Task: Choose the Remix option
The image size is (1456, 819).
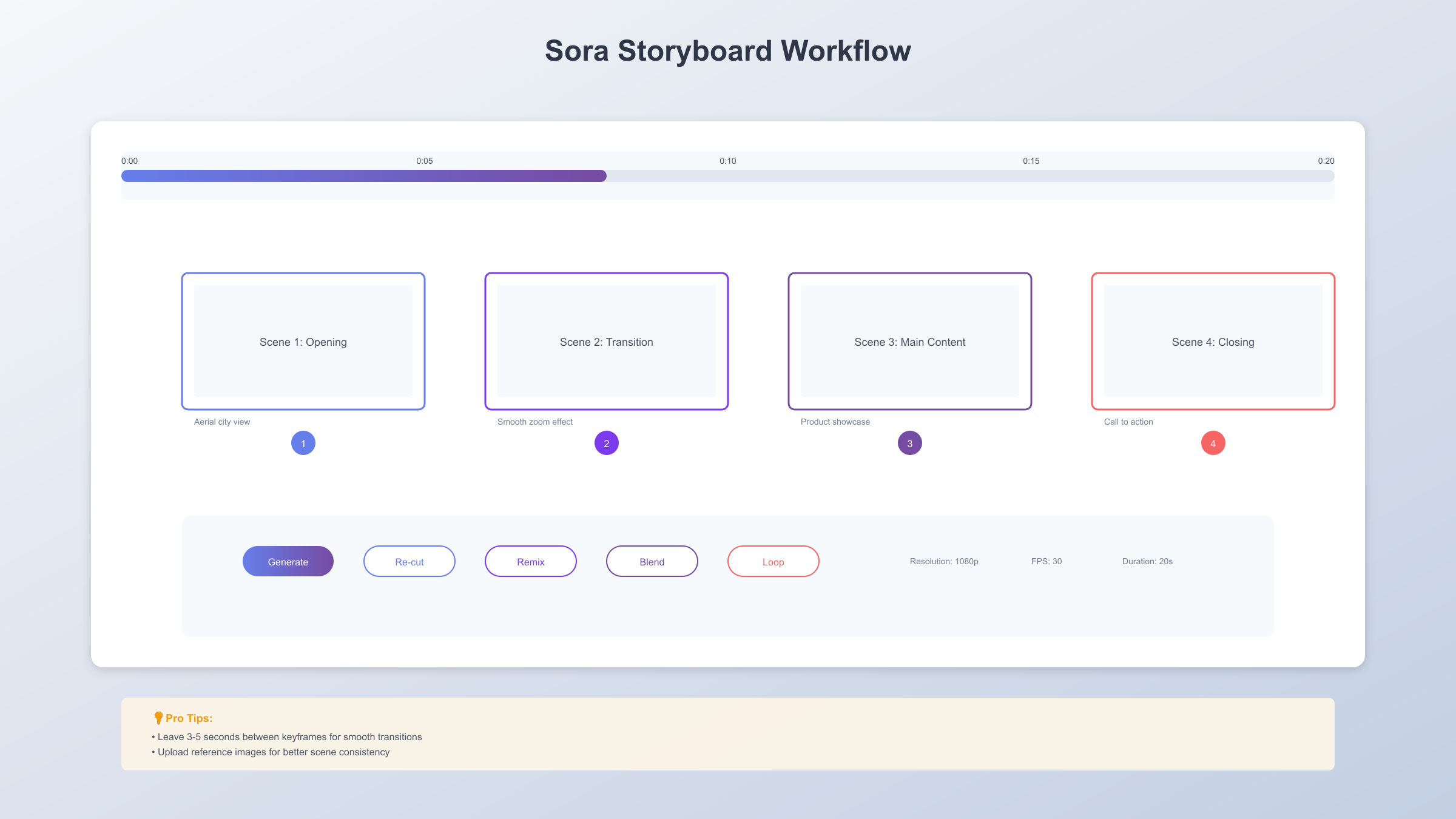Action: coord(531,561)
